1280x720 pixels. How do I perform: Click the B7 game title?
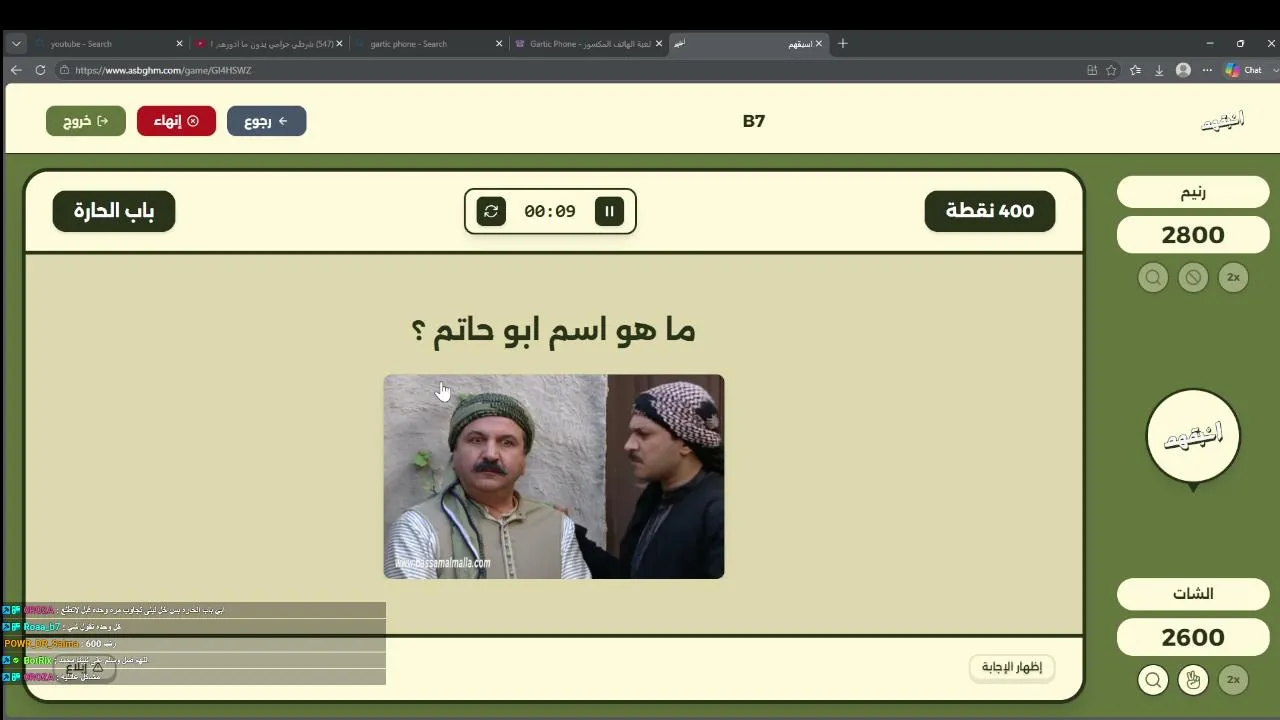pos(754,121)
